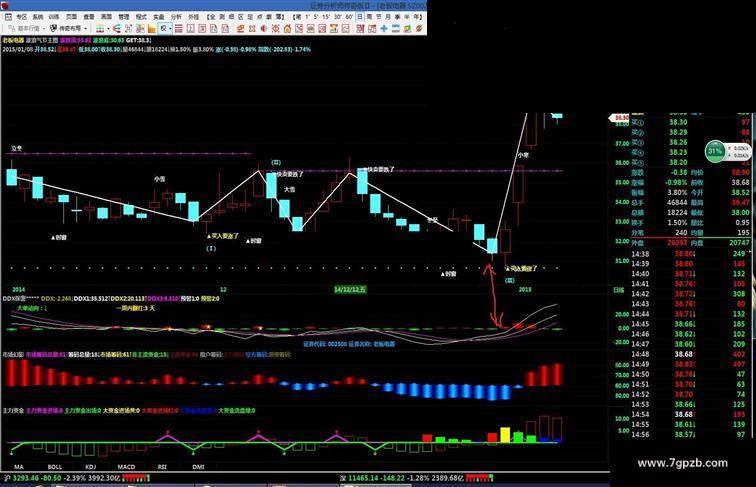Switch to the MACD indicator tab

[x=126, y=467]
